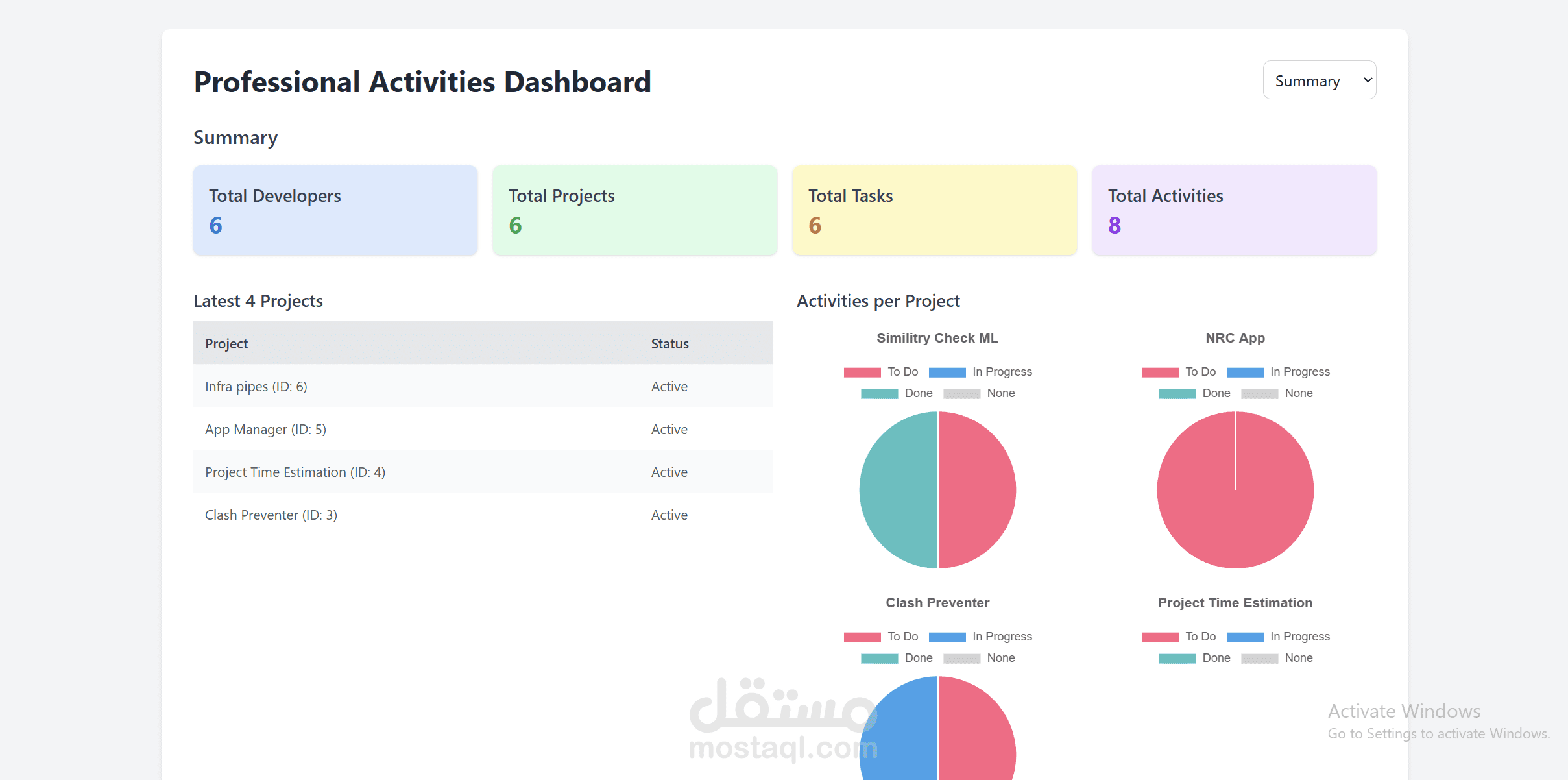1568x780 pixels.
Task: Select Project Time Estimation (ID: 4) row
Action: pos(483,472)
